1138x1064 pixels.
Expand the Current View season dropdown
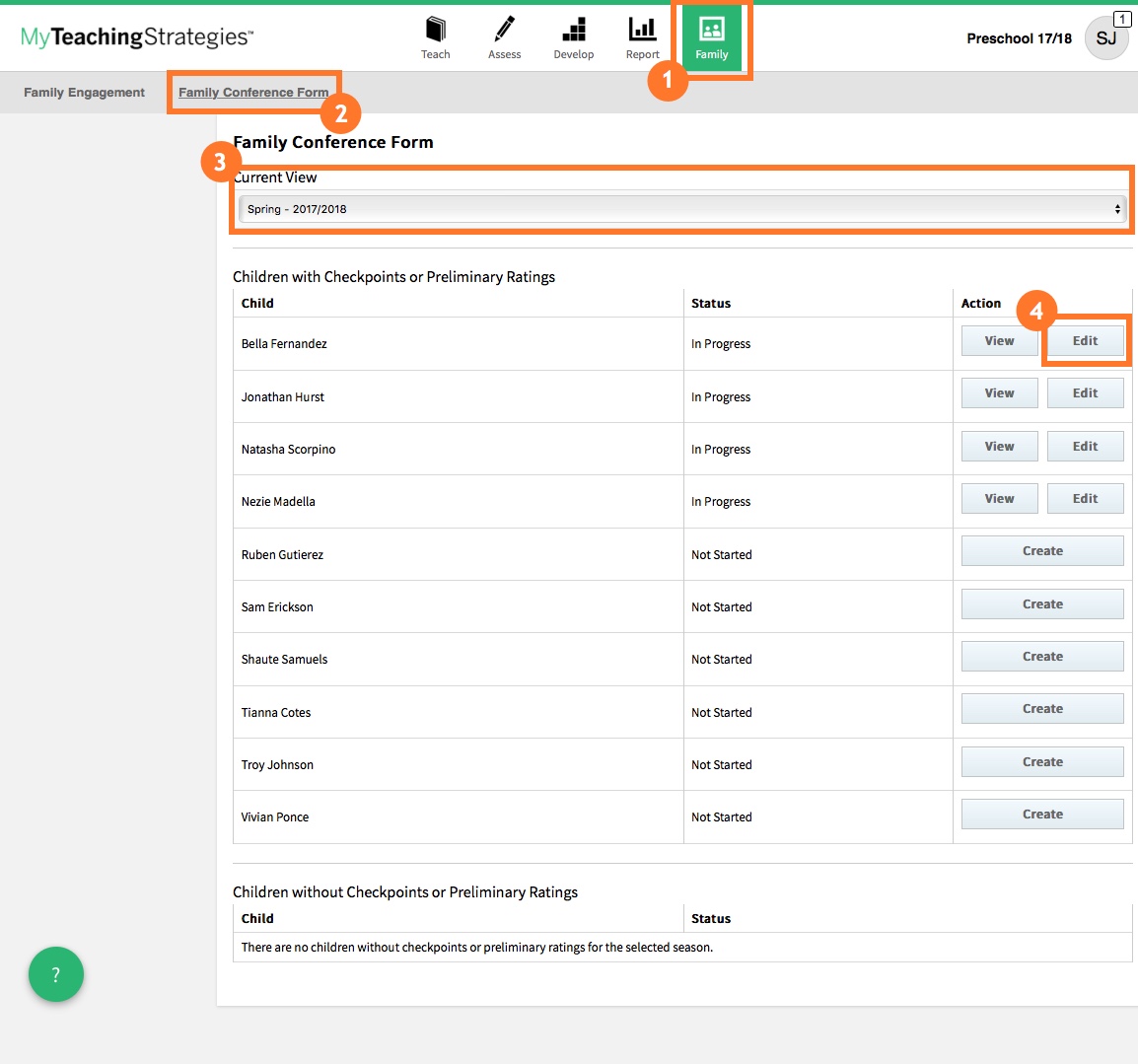click(681, 209)
